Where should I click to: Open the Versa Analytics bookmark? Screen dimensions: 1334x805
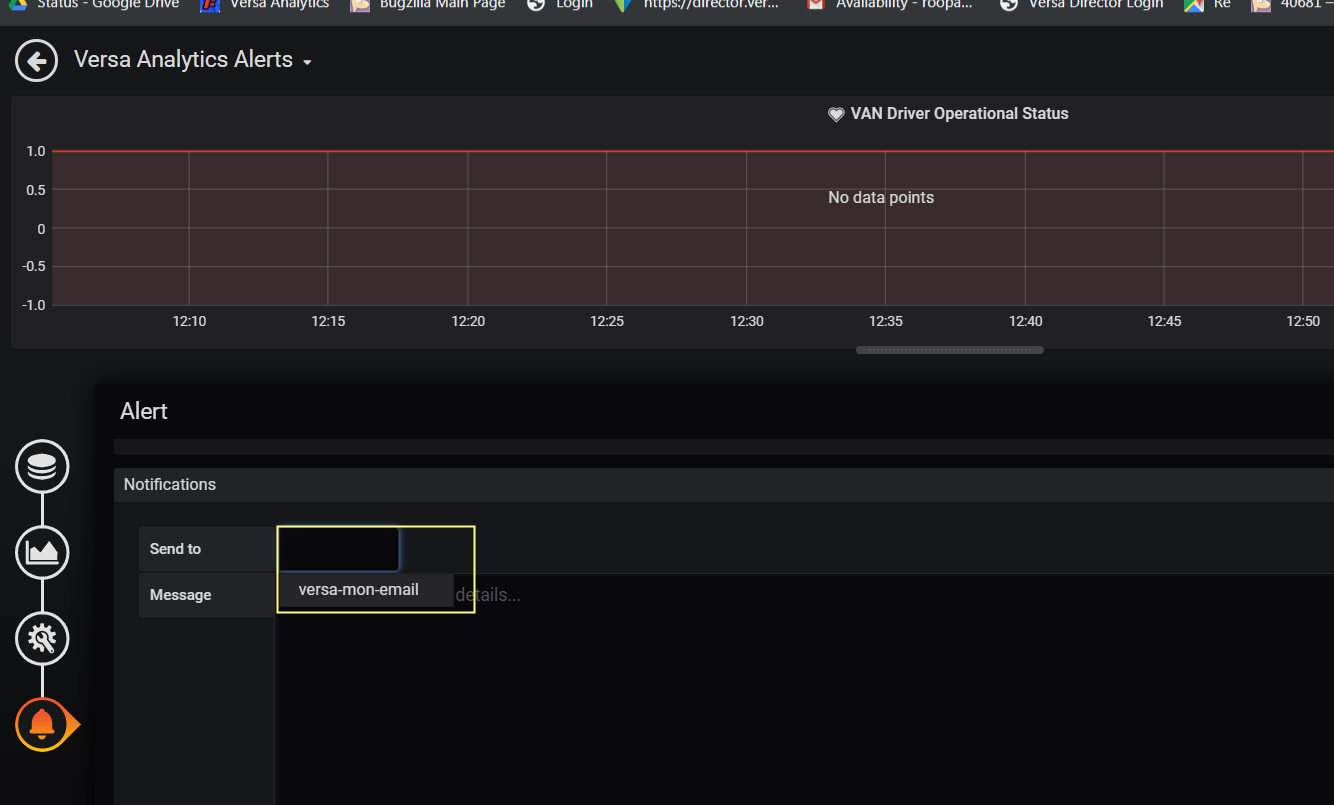coord(265,6)
